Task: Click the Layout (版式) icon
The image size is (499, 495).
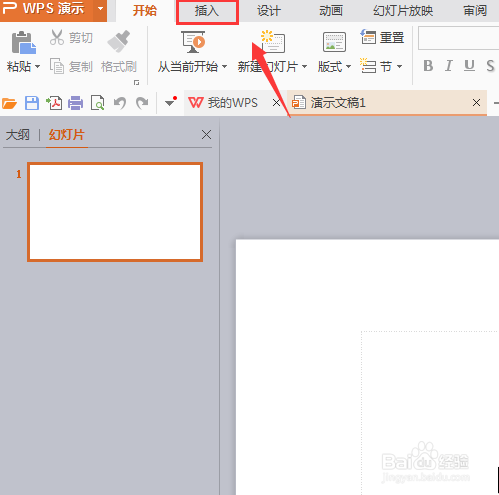Action: [x=334, y=42]
